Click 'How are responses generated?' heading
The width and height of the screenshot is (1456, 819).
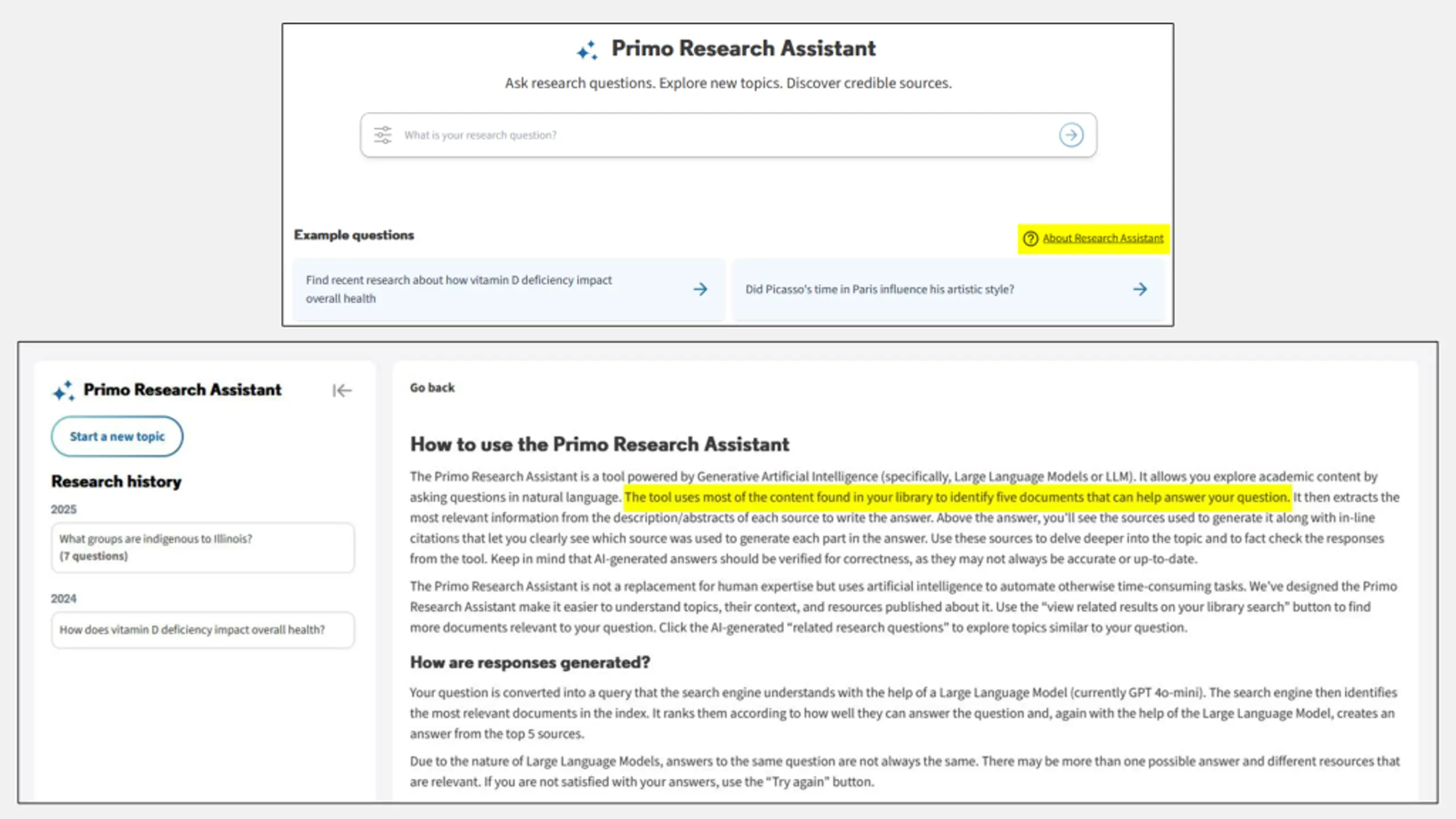point(530,663)
